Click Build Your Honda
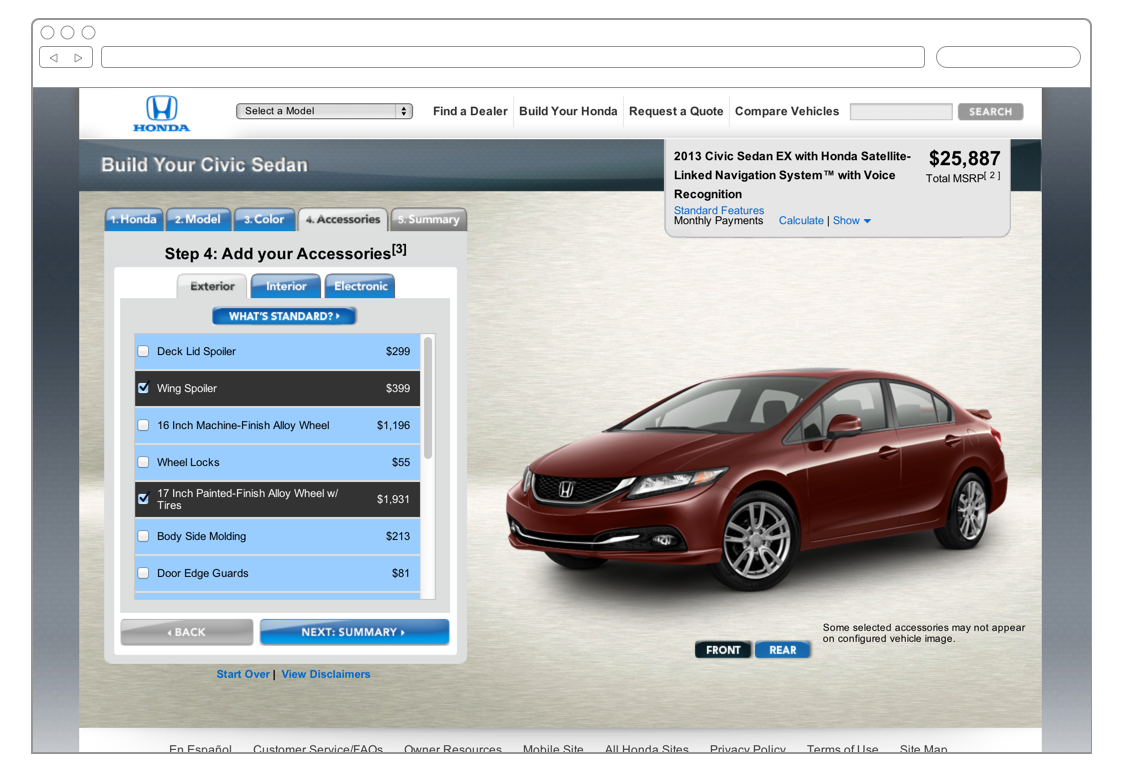 pyautogui.click(x=568, y=111)
